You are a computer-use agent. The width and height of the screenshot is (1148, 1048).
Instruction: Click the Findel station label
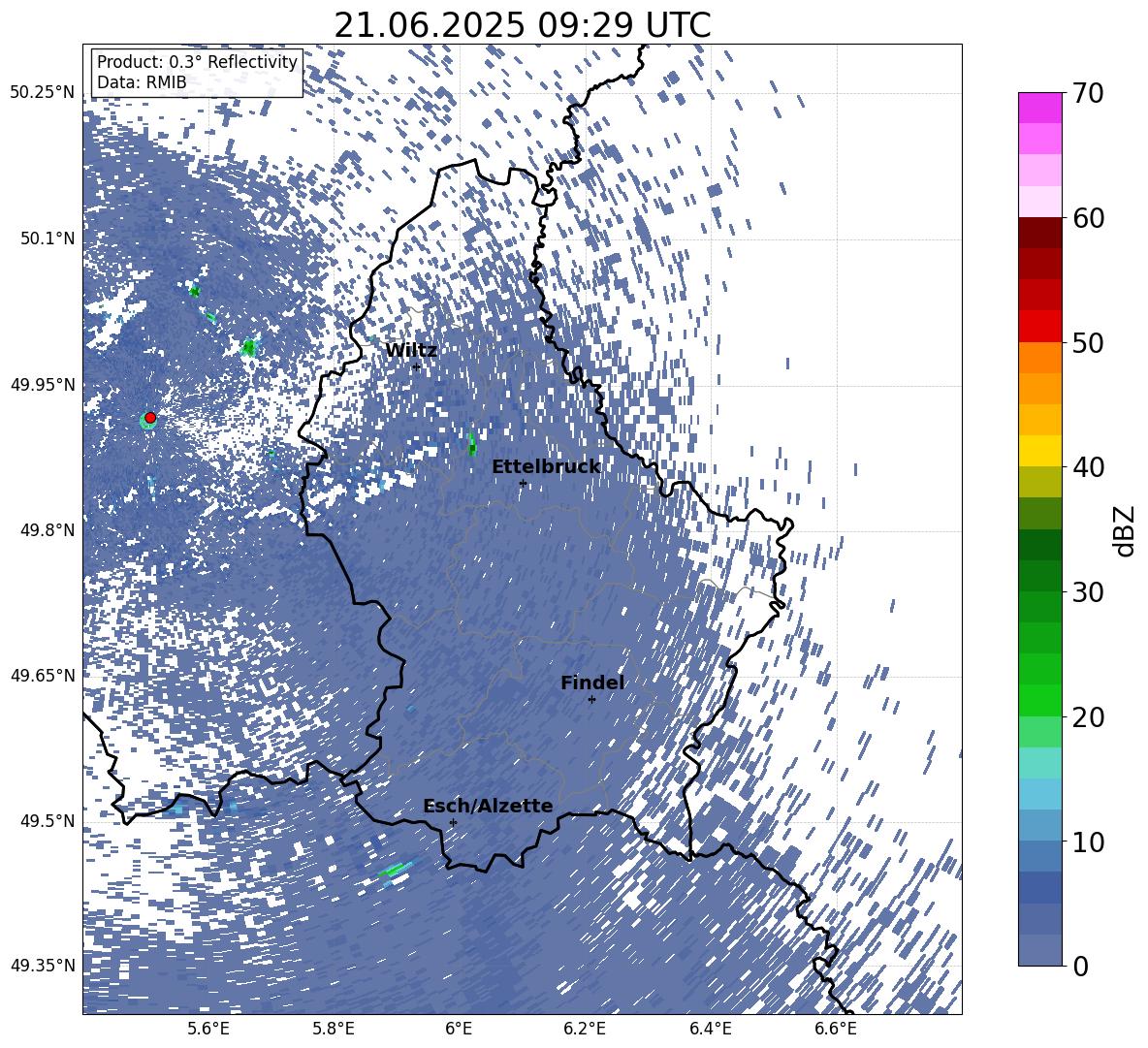pyautogui.click(x=592, y=683)
